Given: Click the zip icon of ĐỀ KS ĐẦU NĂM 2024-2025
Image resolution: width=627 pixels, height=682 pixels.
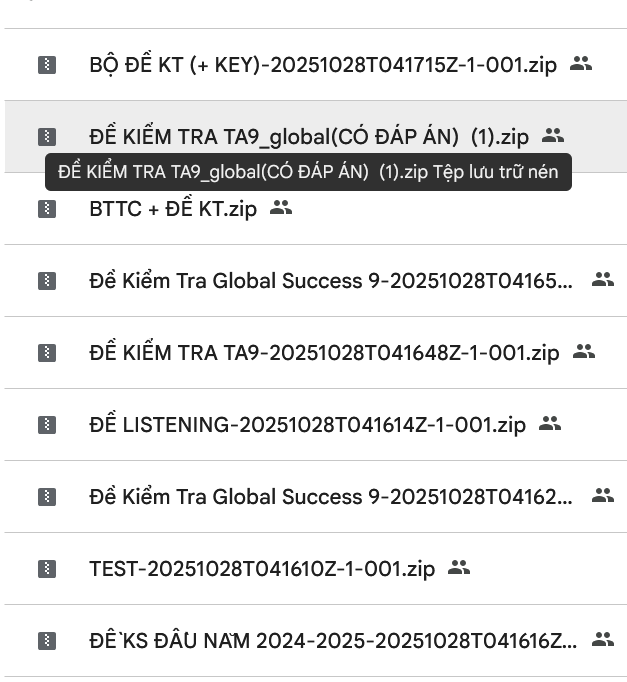Looking at the screenshot, I should pos(47,641).
